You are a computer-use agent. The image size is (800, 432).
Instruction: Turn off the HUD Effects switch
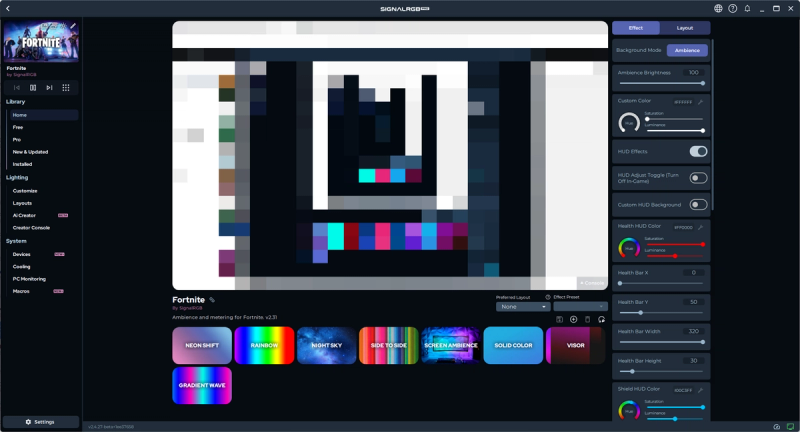coord(698,151)
